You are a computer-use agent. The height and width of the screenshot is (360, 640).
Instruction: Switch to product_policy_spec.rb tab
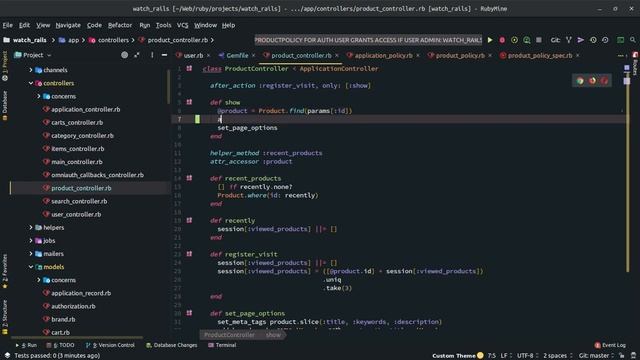click(540, 56)
